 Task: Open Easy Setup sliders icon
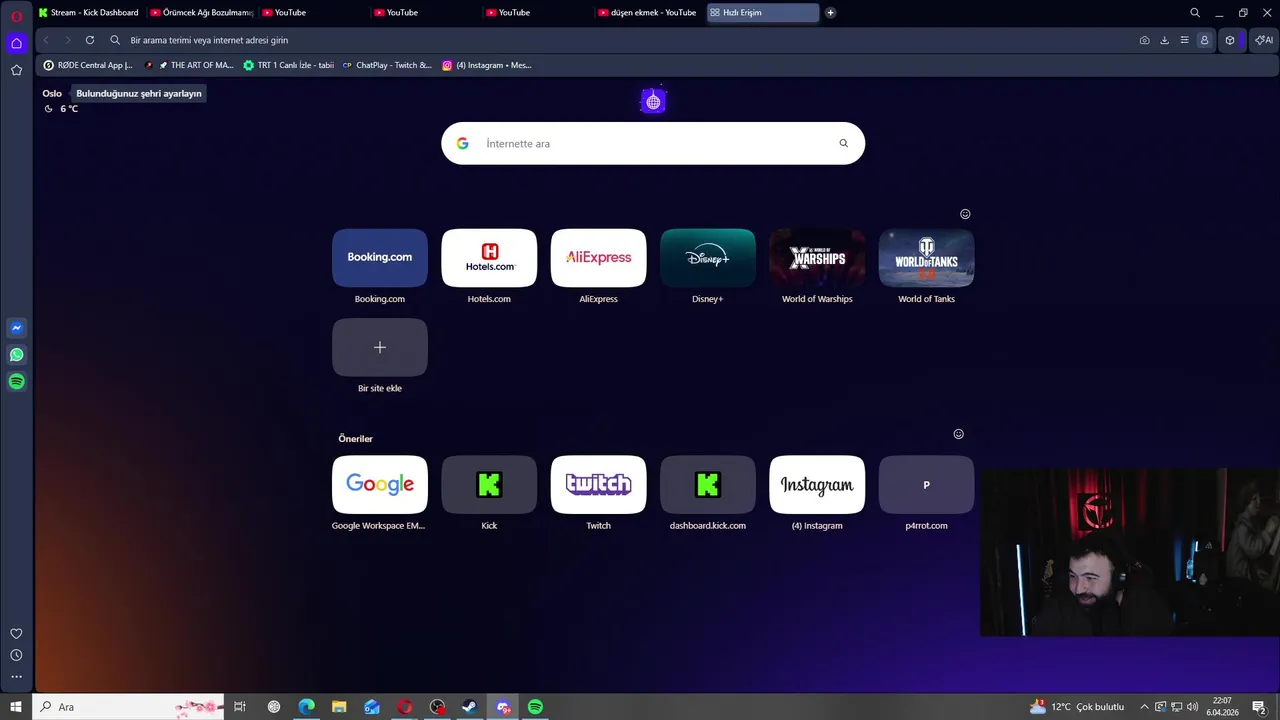1184,40
